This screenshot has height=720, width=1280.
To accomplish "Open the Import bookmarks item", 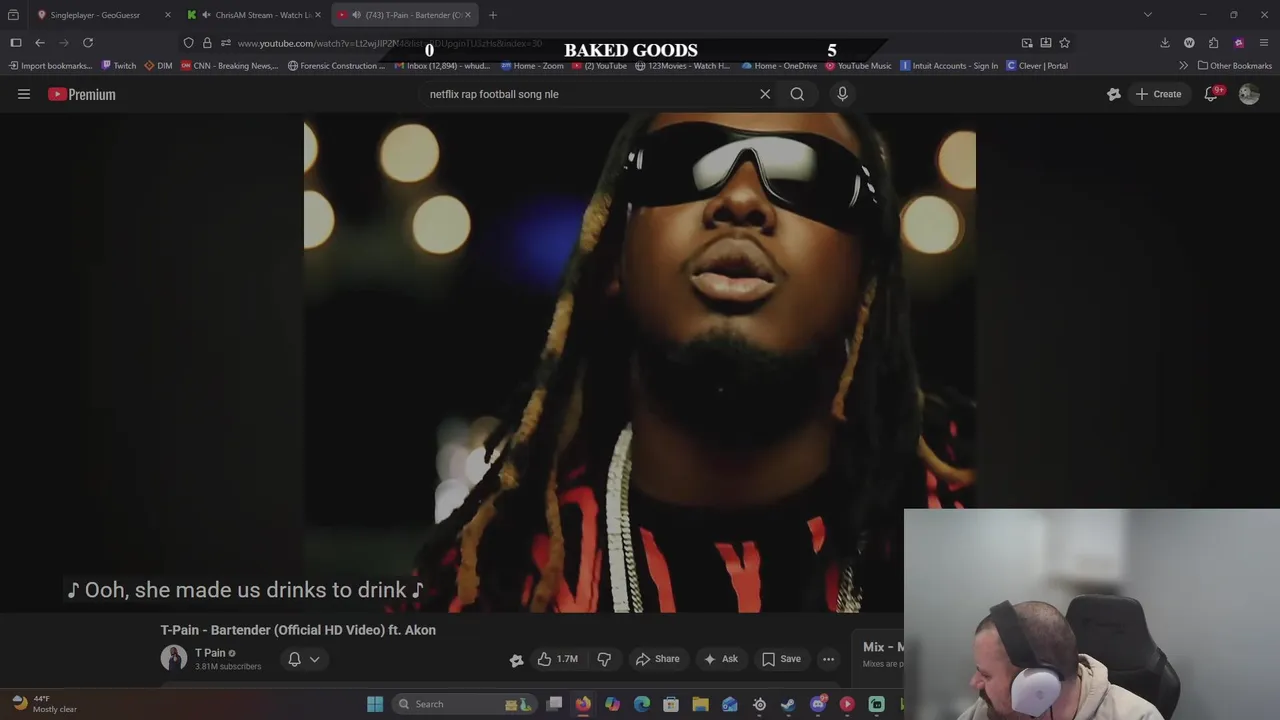I will 50,66.
